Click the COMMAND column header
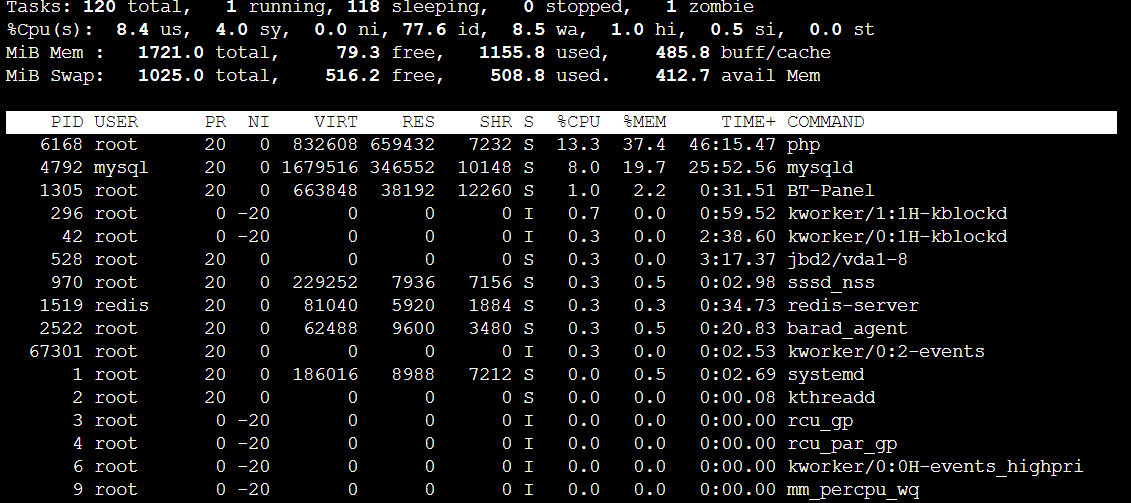The width and height of the screenshot is (1131, 503). pyautogui.click(x=825, y=122)
